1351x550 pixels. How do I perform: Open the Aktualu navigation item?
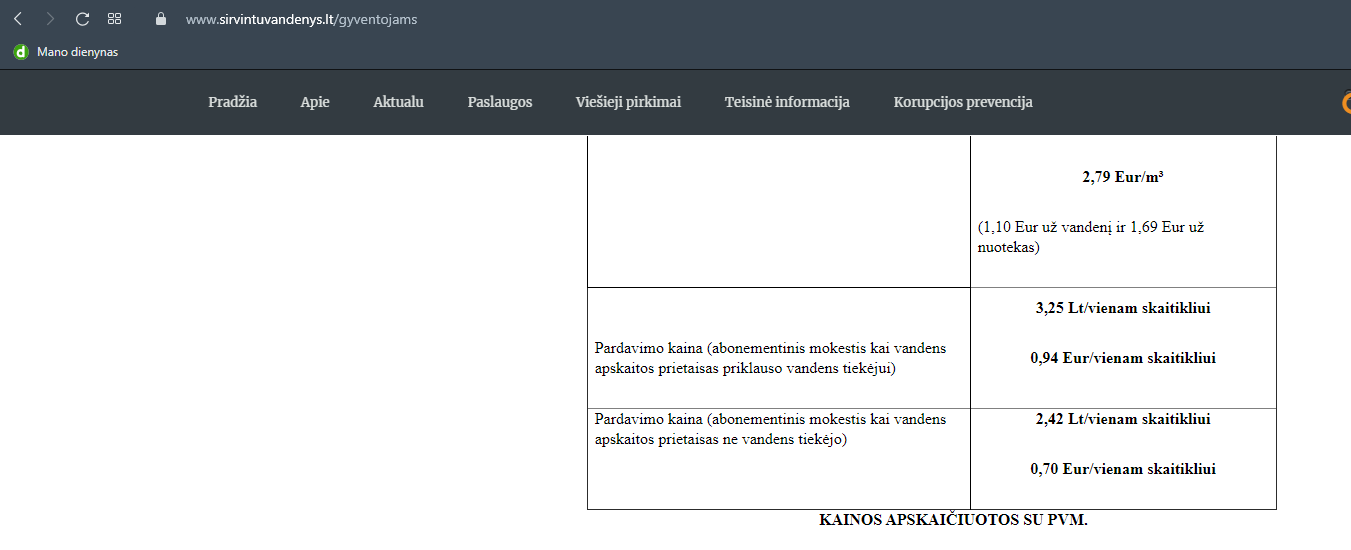pos(398,102)
